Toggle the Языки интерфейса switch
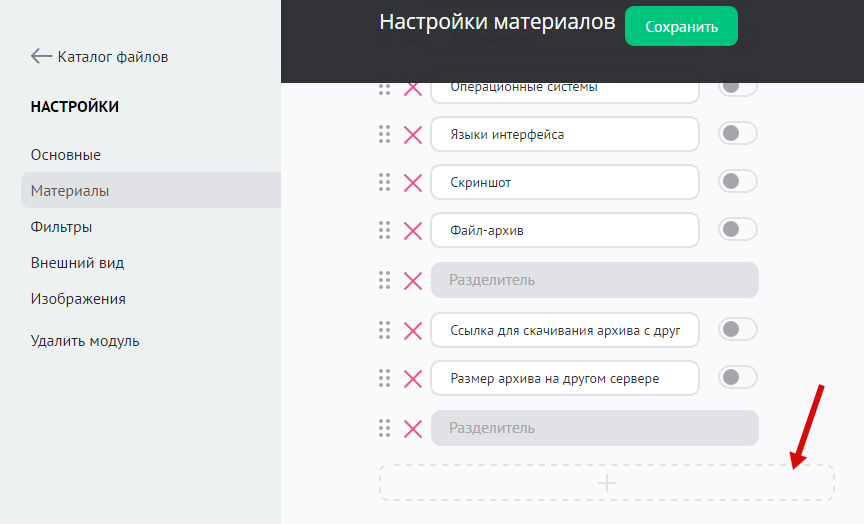The image size is (864, 524). tap(737, 133)
